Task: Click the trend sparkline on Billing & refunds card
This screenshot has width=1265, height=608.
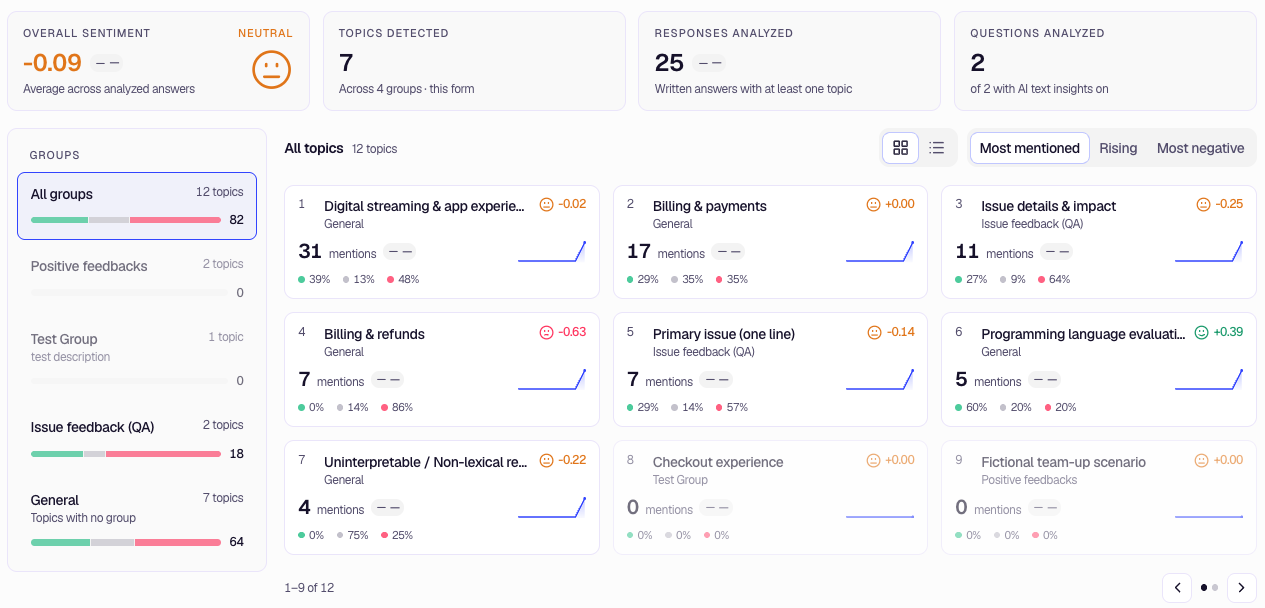Action: (552, 380)
